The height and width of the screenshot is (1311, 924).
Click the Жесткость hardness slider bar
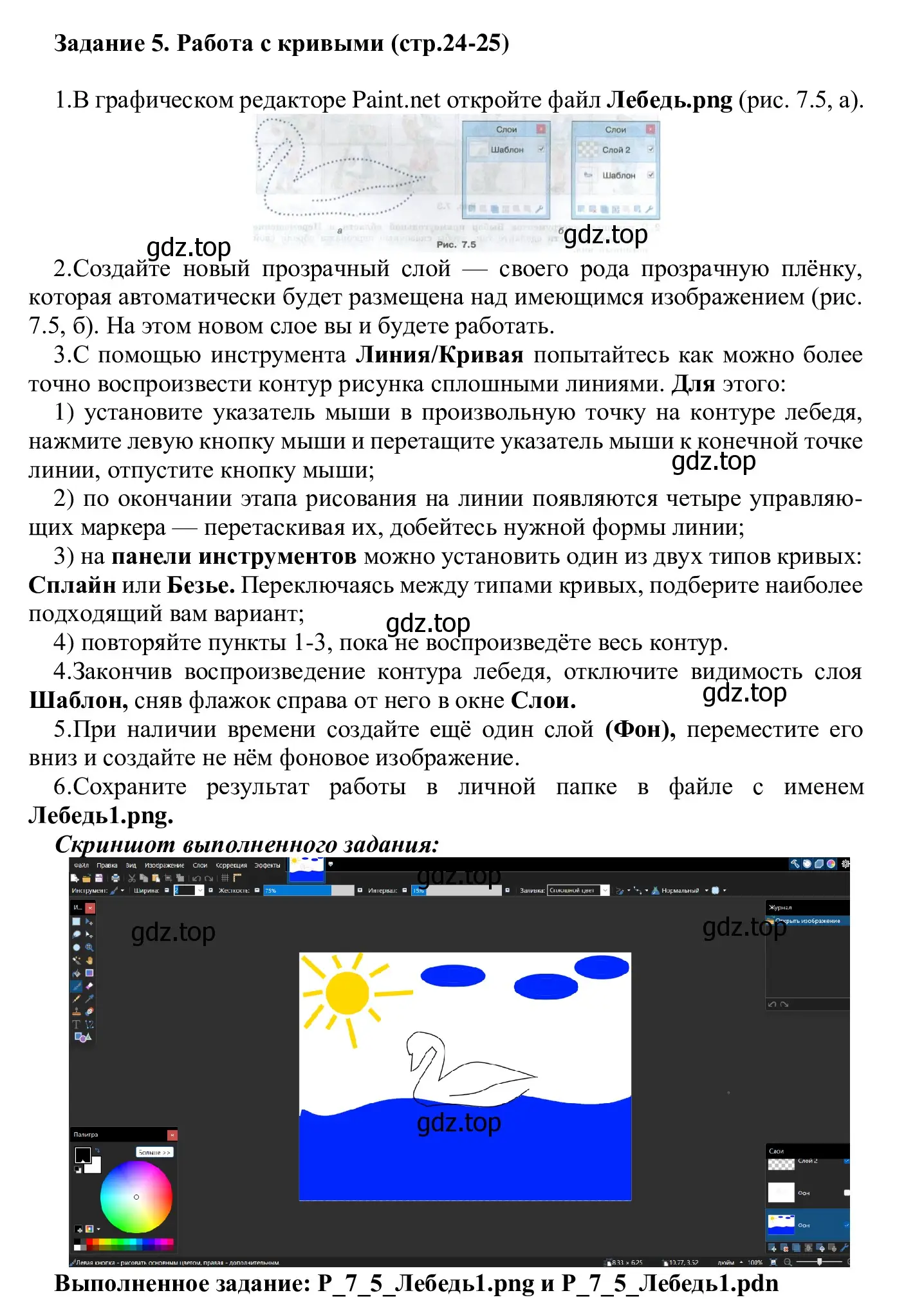click(309, 890)
